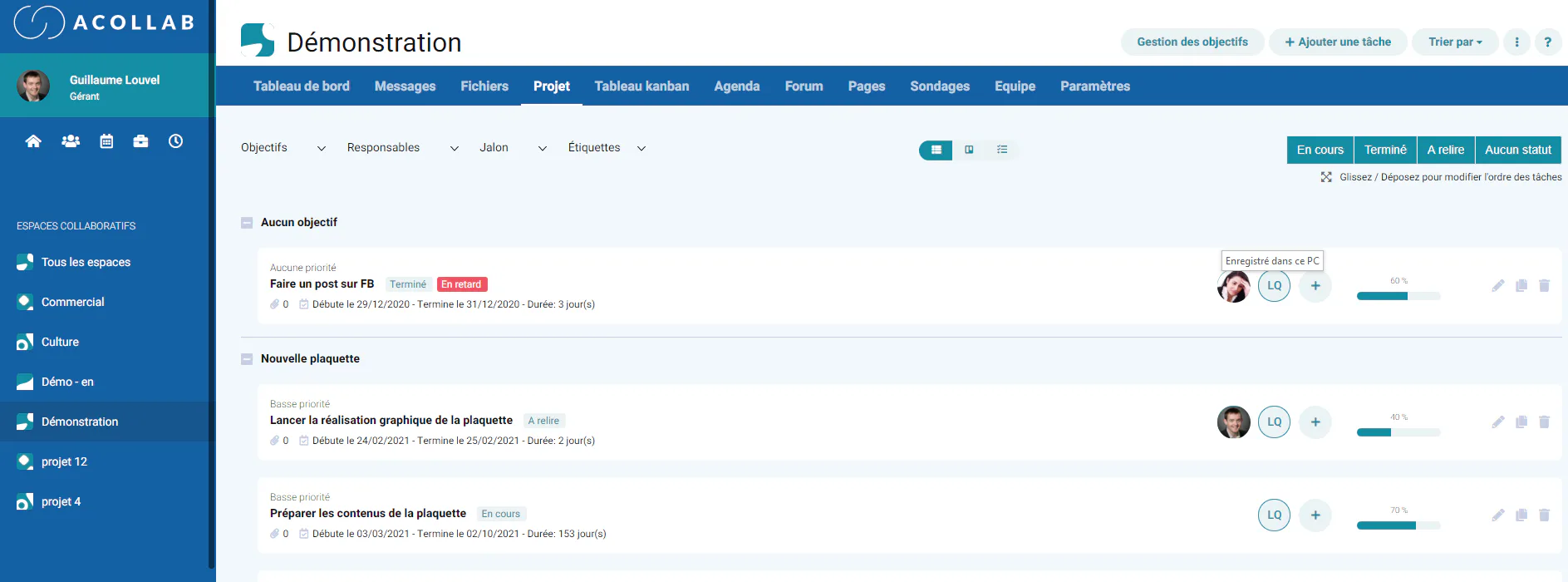Click 60% progress bar of 'Faire un post'
The width and height of the screenshot is (1568, 582).
[1398, 296]
